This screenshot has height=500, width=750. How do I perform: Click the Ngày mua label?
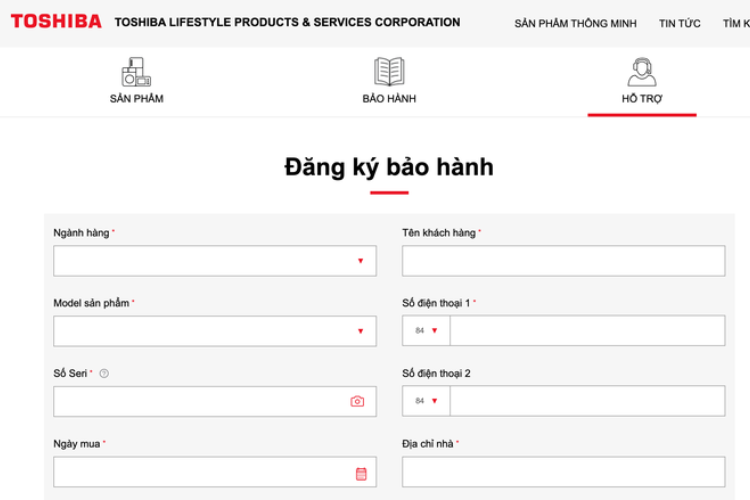[x=77, y=444]
